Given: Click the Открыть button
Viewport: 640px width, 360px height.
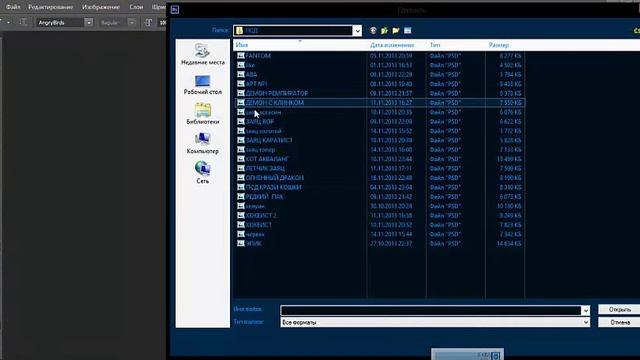Looking at the screenshot, I should point(619,309).
